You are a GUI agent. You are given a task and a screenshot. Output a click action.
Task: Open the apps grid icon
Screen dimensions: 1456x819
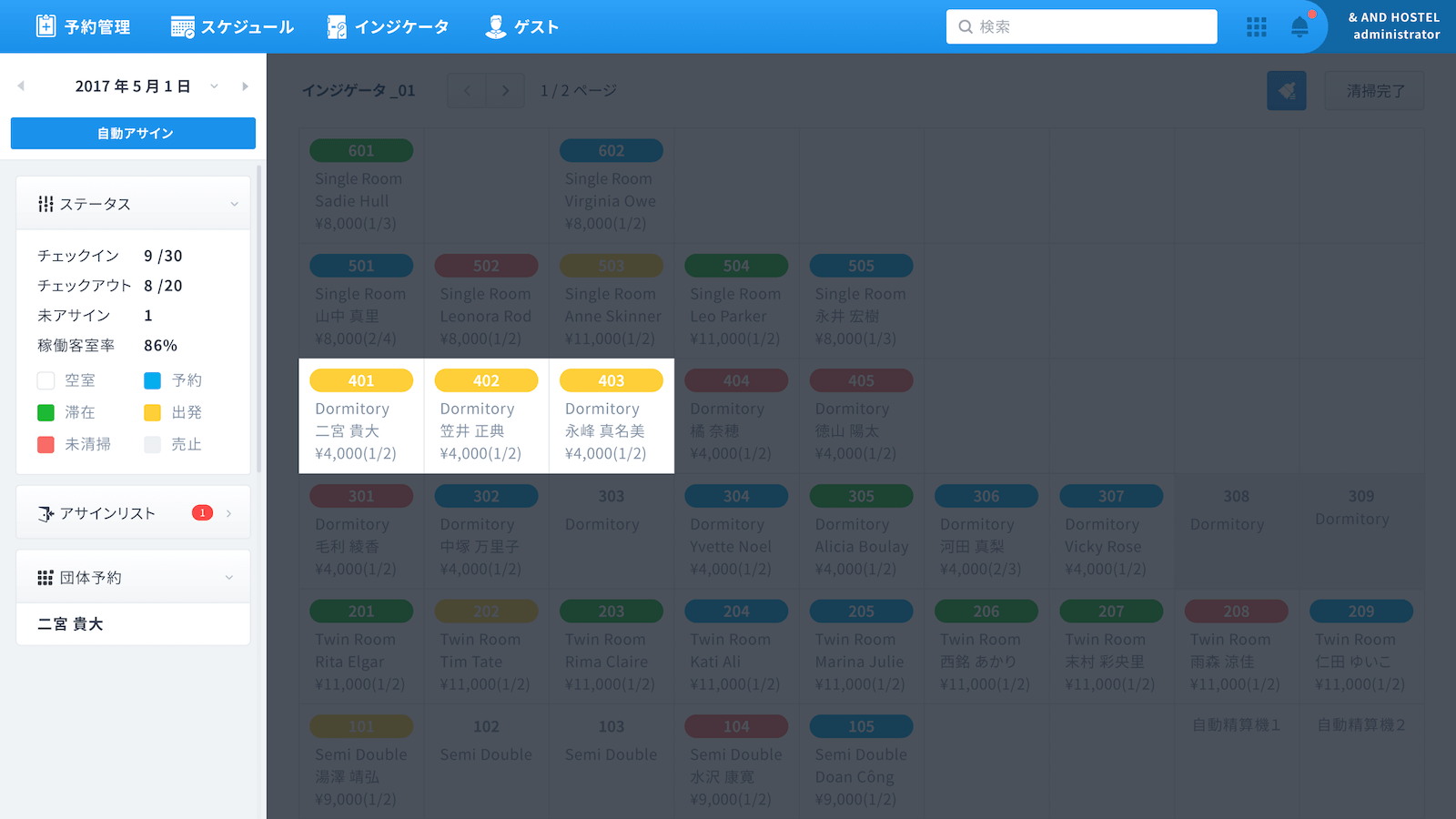click(1257, 27)
